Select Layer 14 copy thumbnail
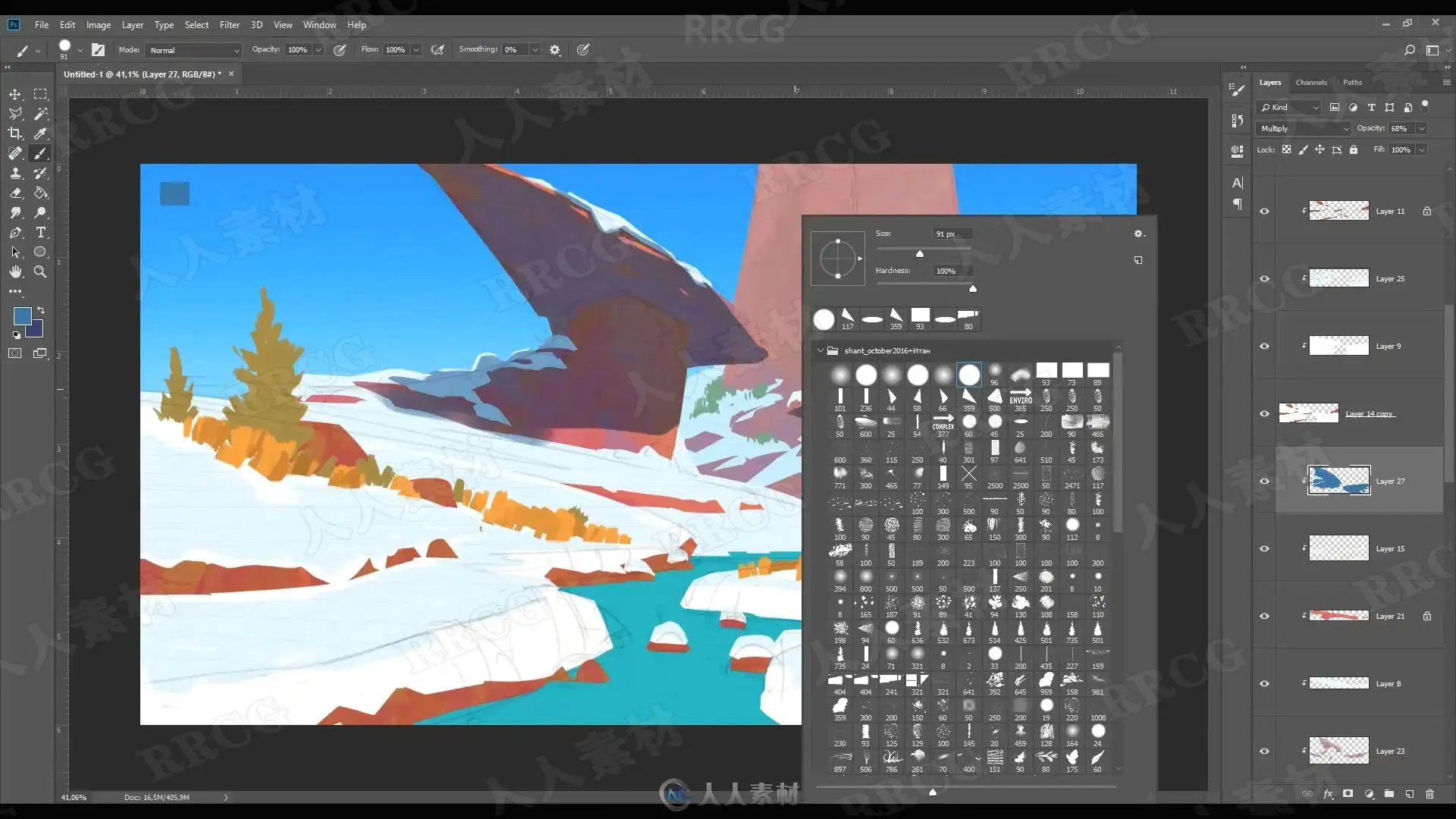The image size is (1456, 819). 1308,413
